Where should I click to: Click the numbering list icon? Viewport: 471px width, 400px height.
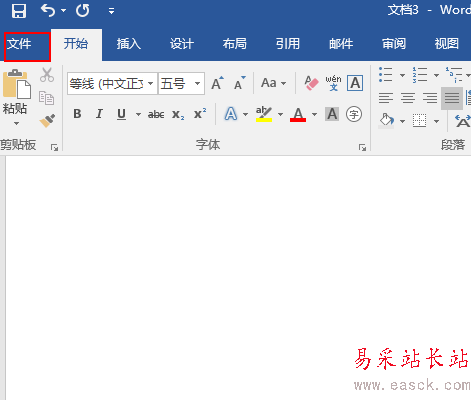[x=420, y=75]
